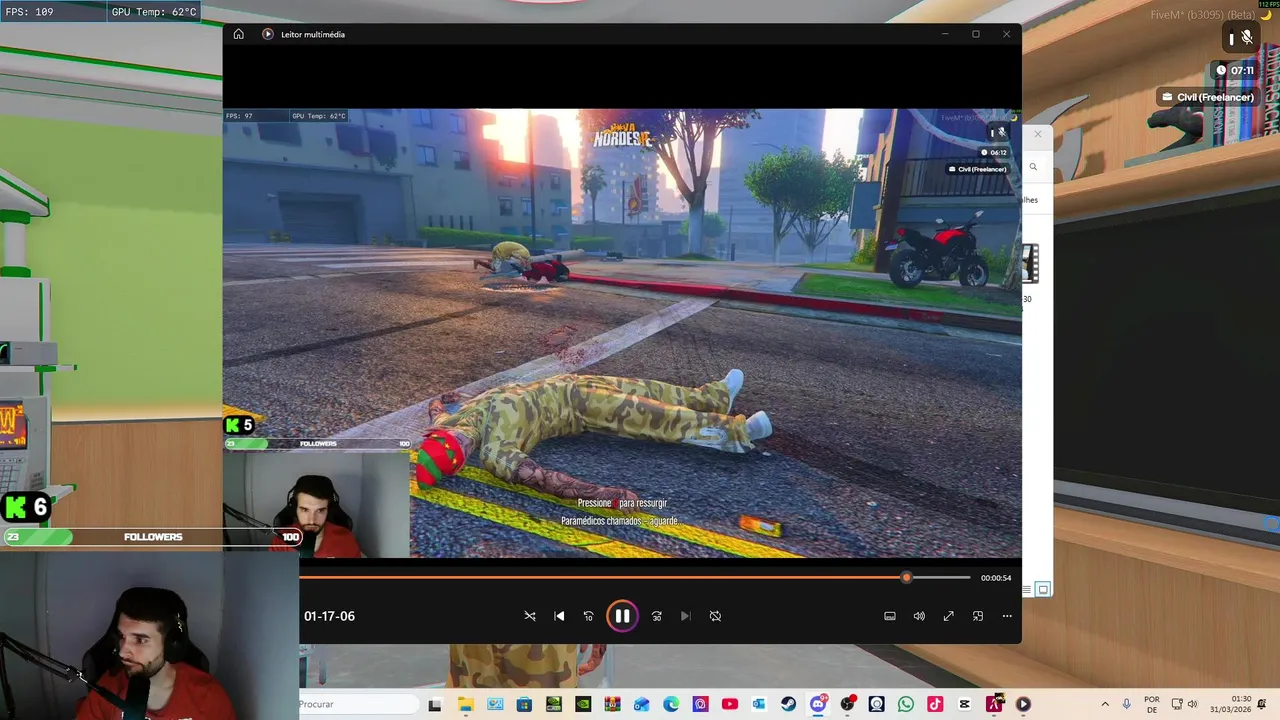Open the volume control in player
The image size is (1280, 720).
919,616
